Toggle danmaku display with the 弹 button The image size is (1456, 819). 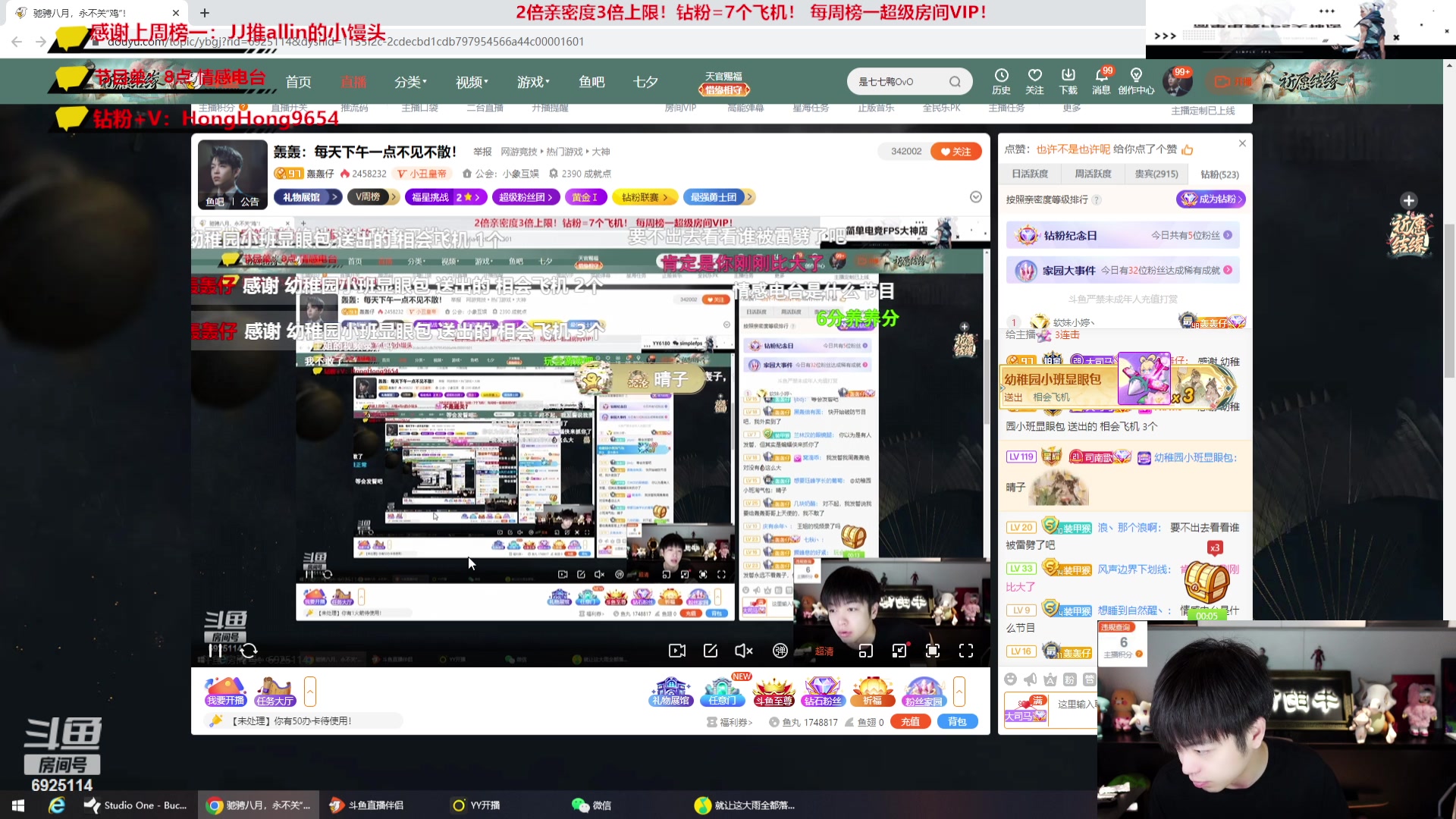pos(779,651)
